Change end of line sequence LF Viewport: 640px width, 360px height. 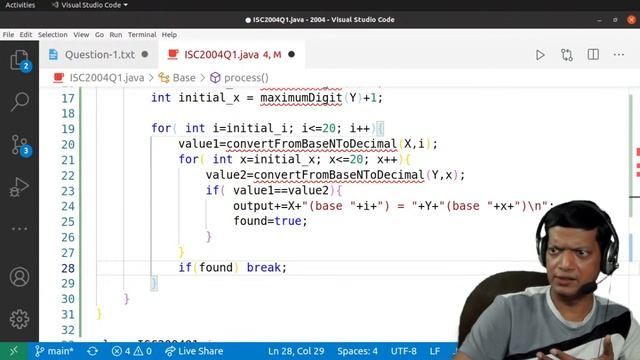point(435,351)
